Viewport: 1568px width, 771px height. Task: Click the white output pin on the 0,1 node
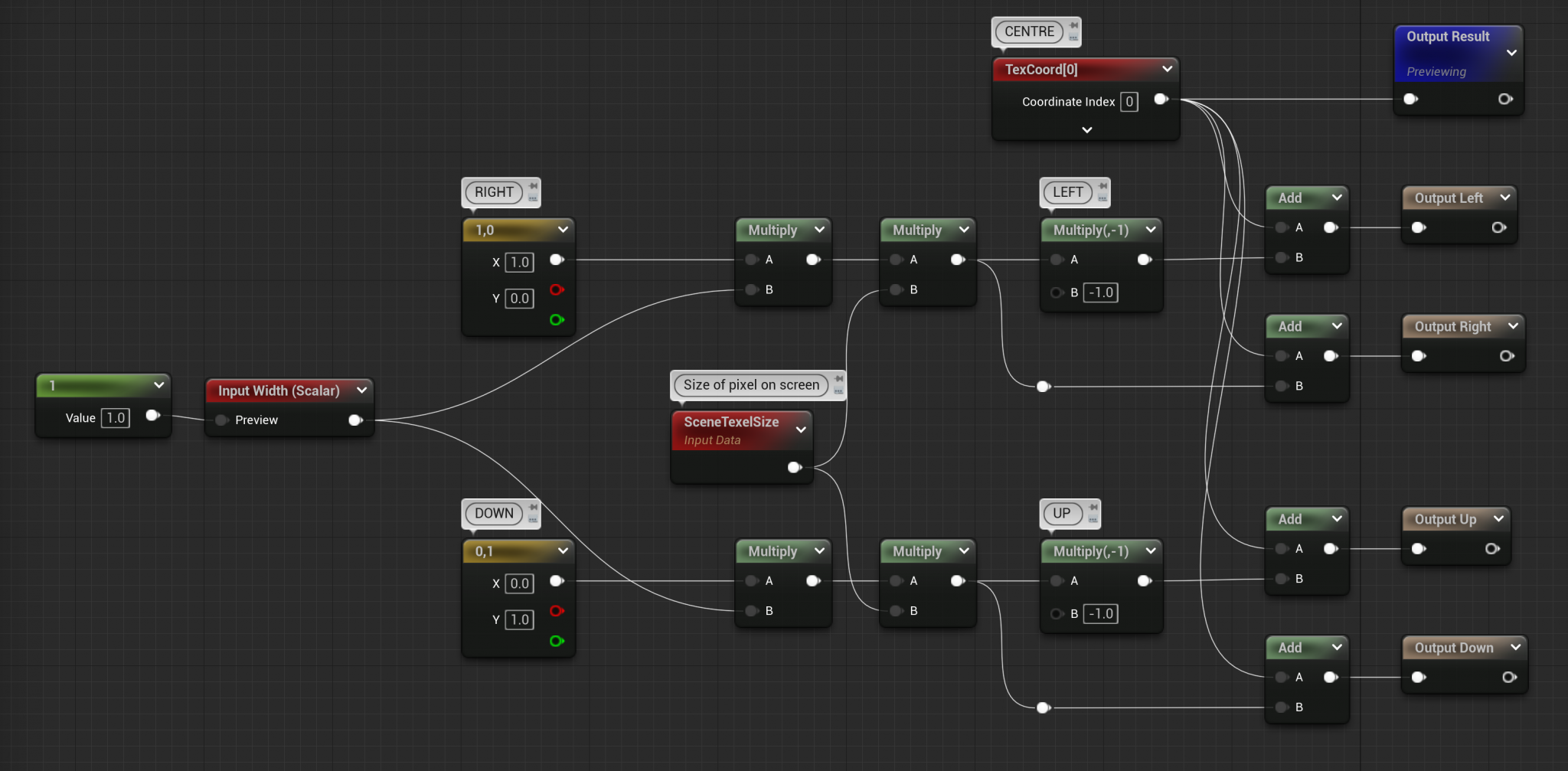pyautogui.click(x=557, y=581)
